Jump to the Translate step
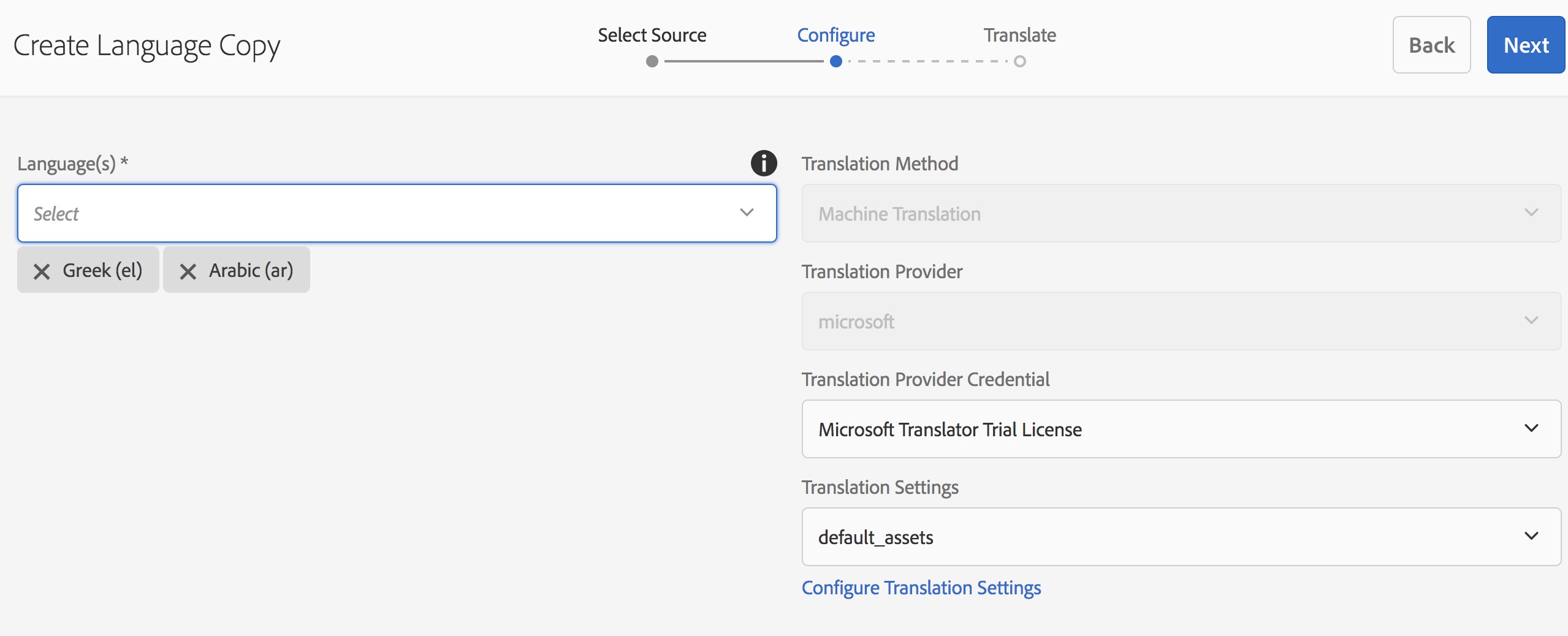Screen dimensions: 1568x636 pyautogui.click(x=1019, y=35)
